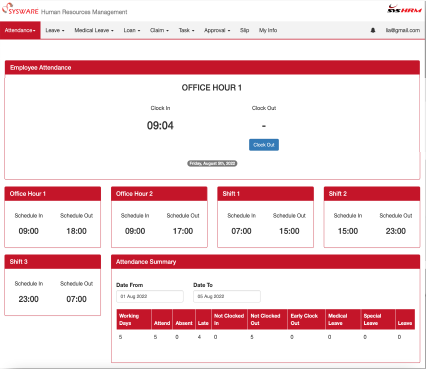
Task: Click the Shift 1 15:00 schedule out
Action: (x=289, y=231)
